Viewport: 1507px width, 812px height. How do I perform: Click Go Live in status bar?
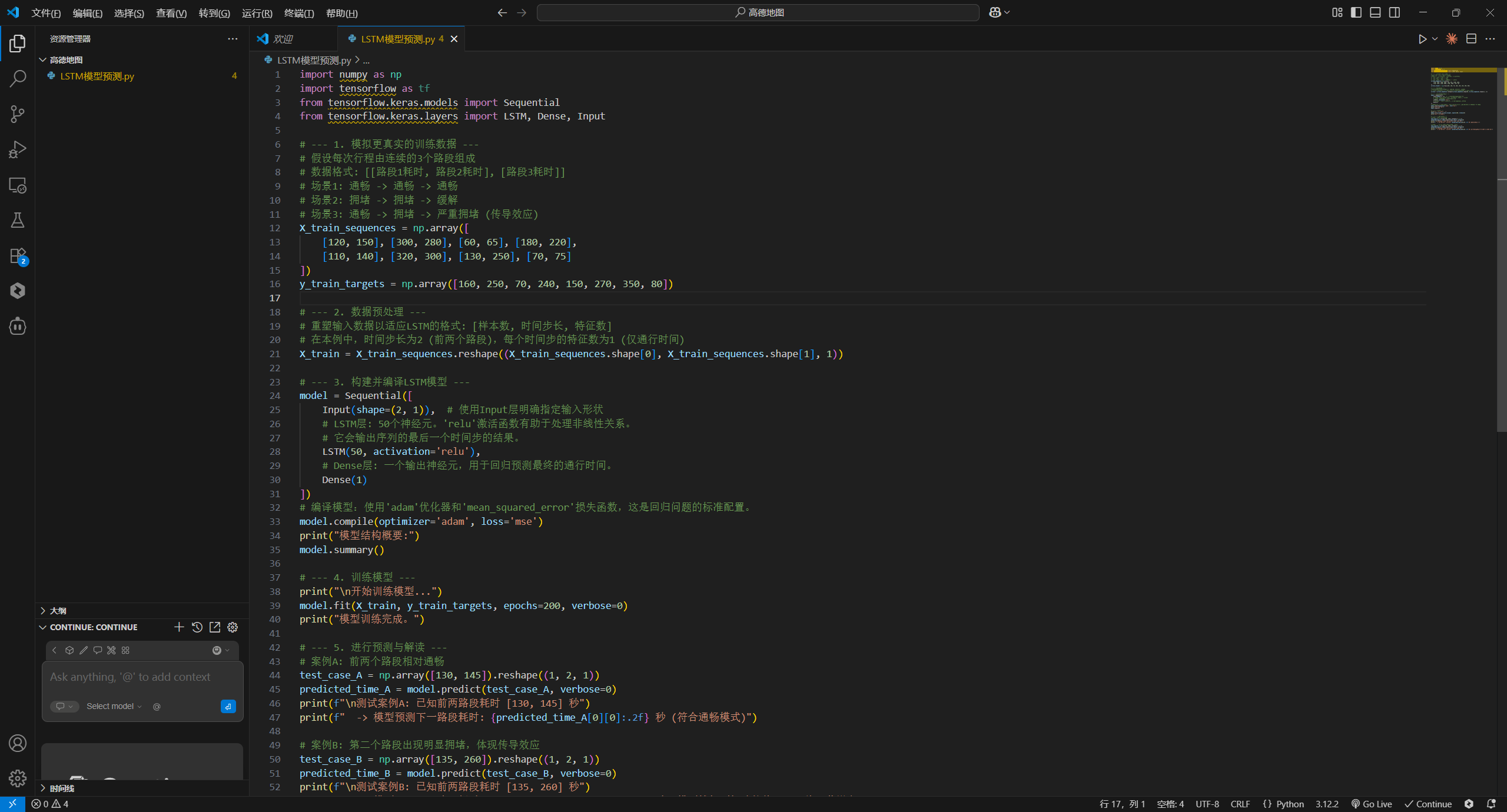tap(1372, 804)
